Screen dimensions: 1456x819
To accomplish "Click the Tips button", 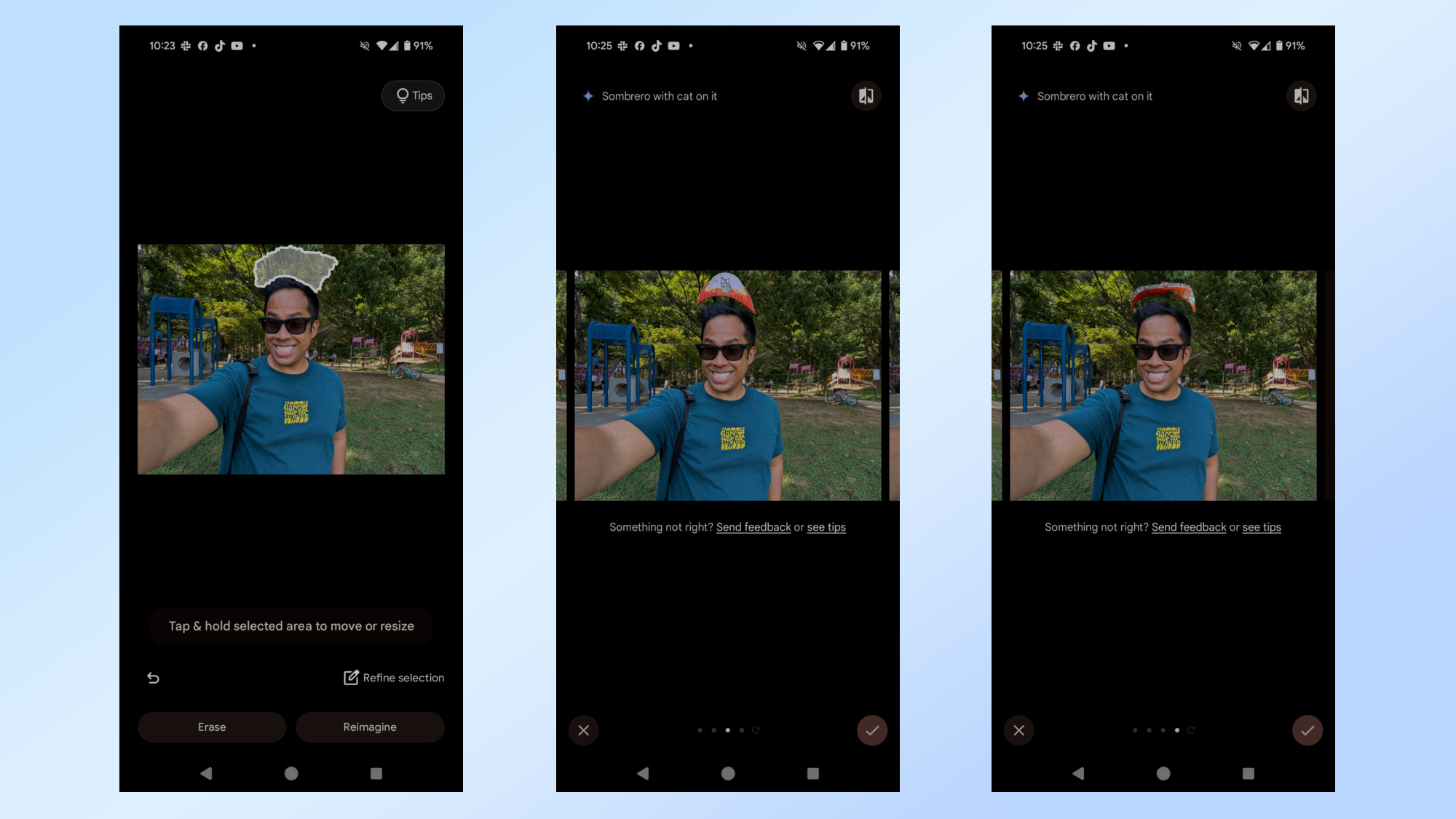I will [x=413, y=95].
